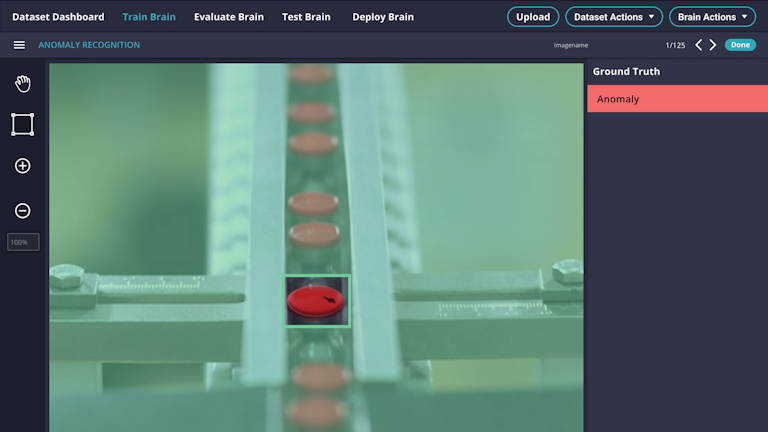
Task: Switch to the Train Brain tab
Action: tap(149, 17)
